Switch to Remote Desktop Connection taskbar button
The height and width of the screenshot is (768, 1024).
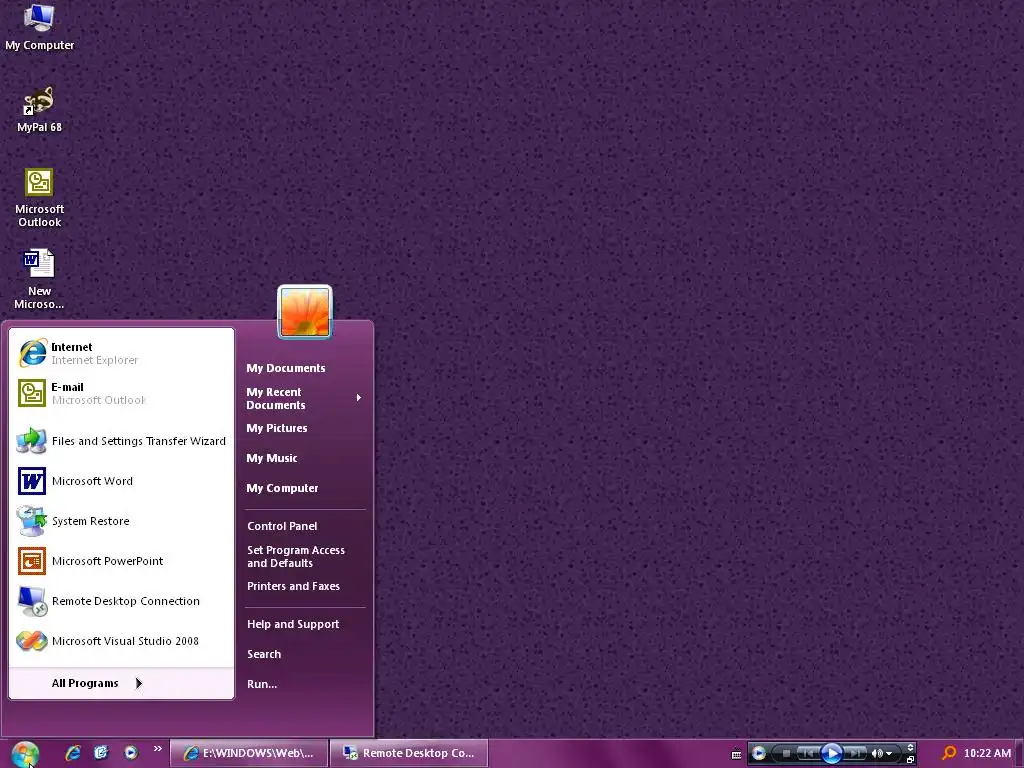409,753
